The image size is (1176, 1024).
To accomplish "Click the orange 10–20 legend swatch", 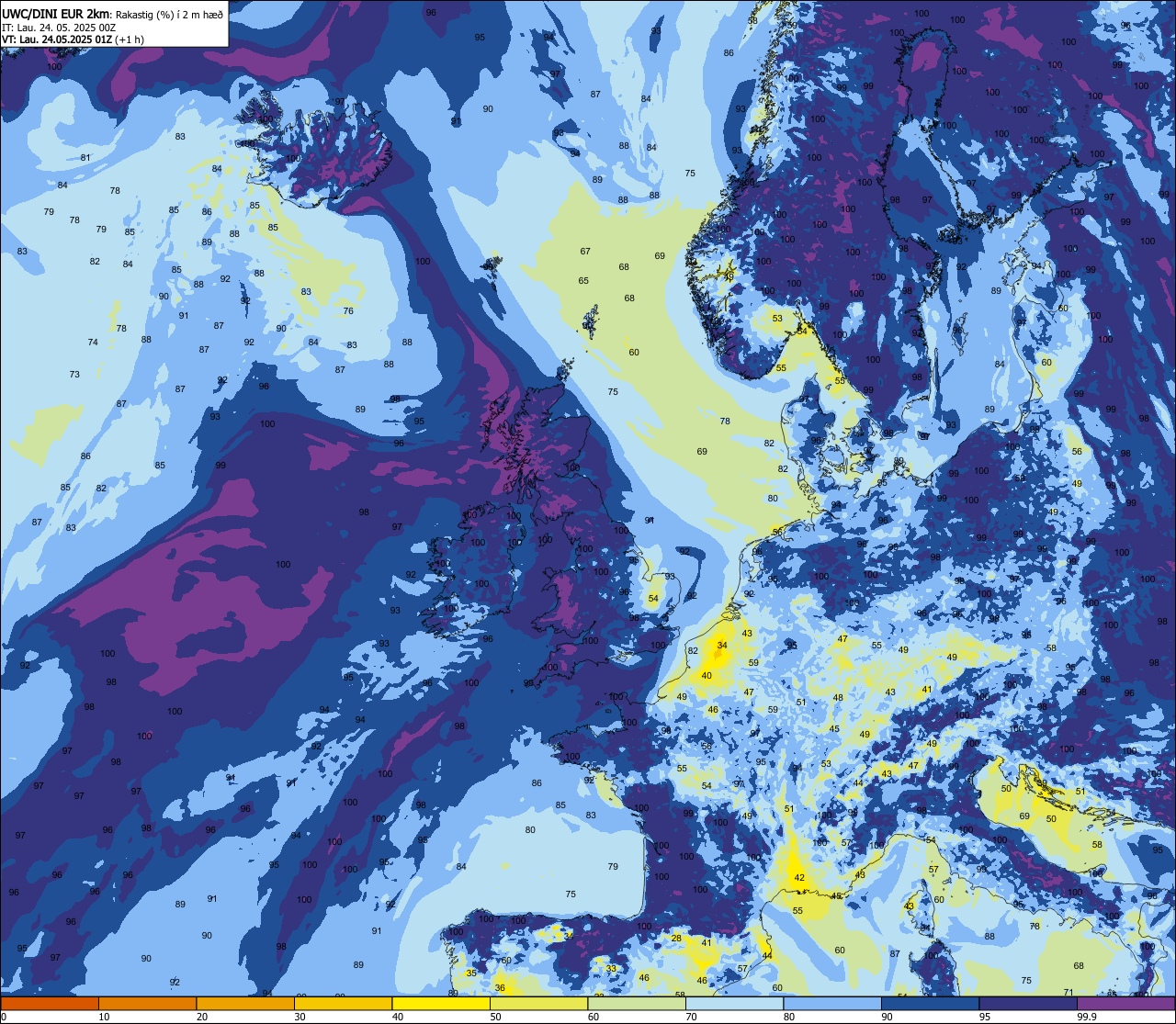I will point(147,1003).
